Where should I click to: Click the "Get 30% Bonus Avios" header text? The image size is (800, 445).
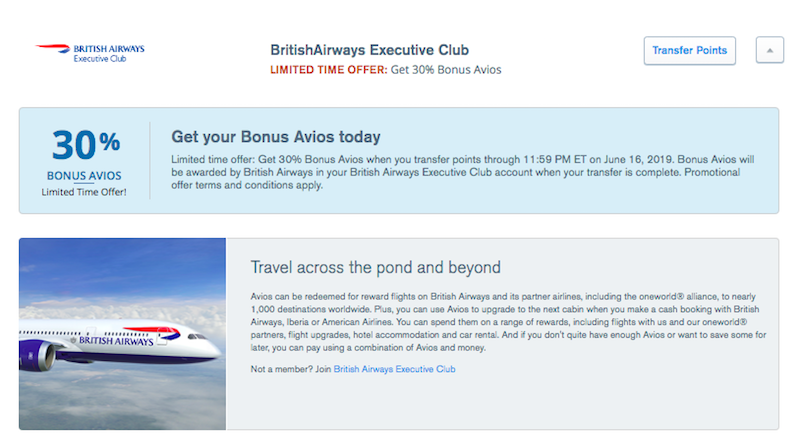pyautogui.click(x=446, y=70)
